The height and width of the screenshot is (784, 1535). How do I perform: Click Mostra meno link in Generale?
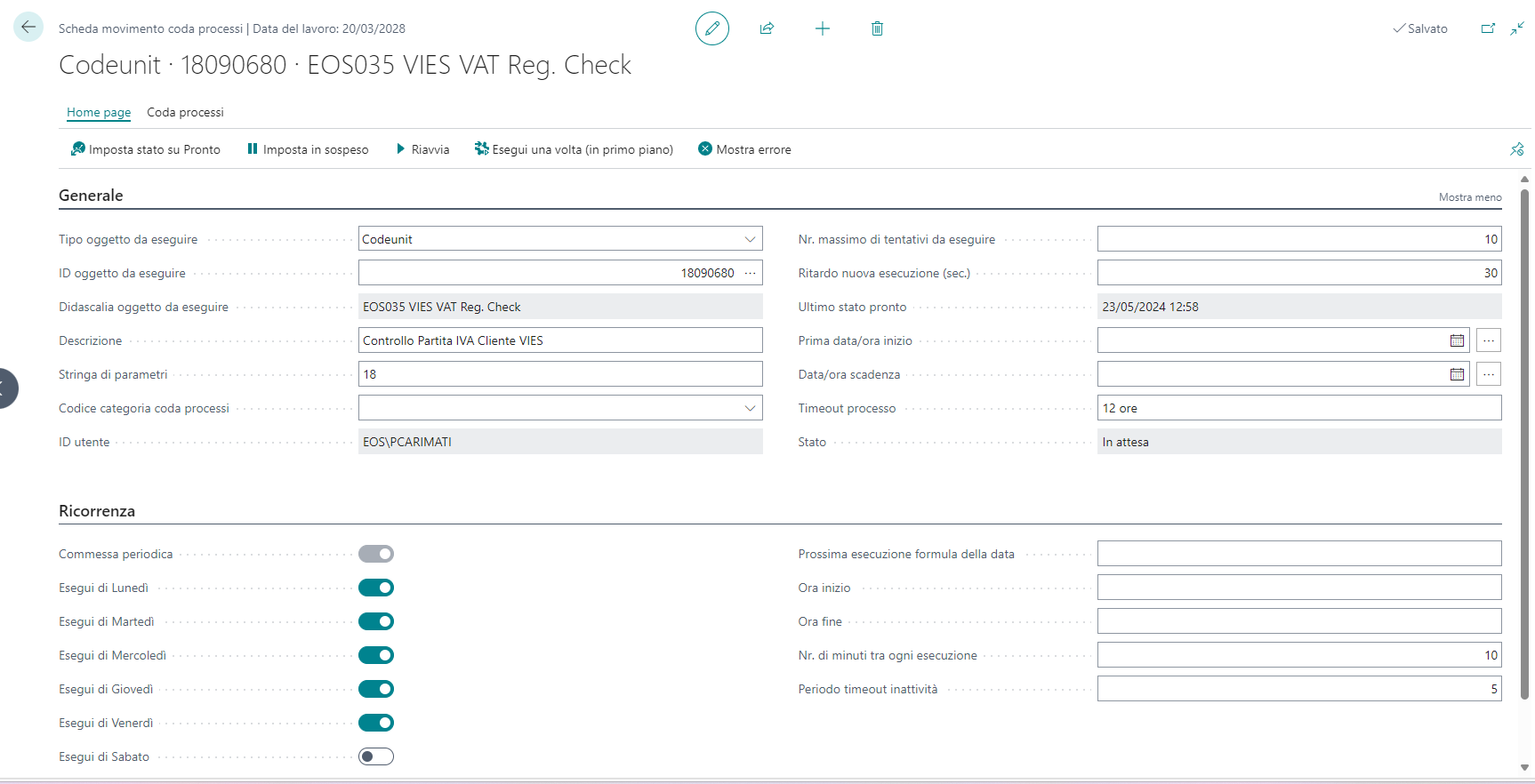click(1469, 197)
